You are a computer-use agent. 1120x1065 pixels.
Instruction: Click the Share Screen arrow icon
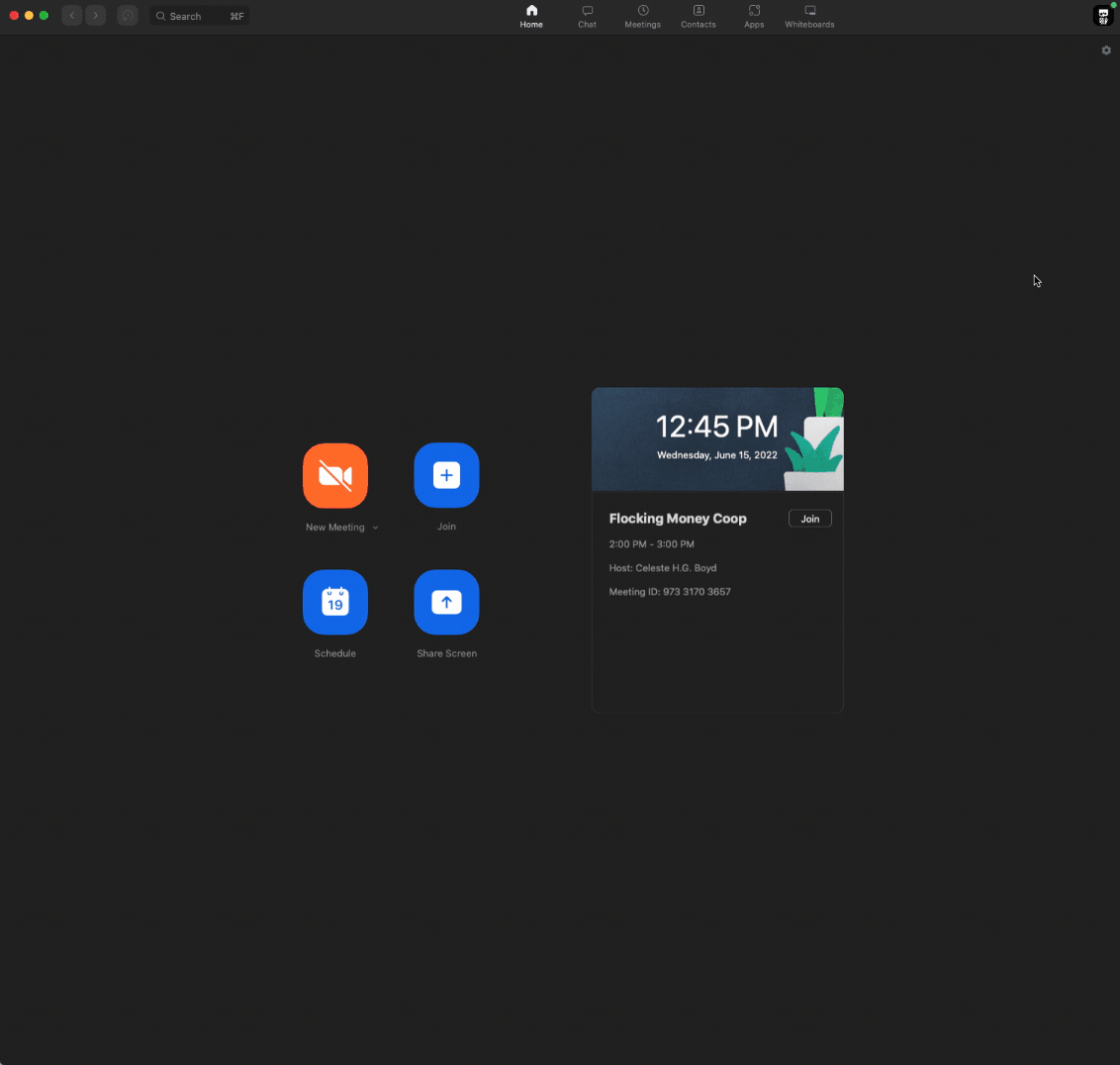446,602
